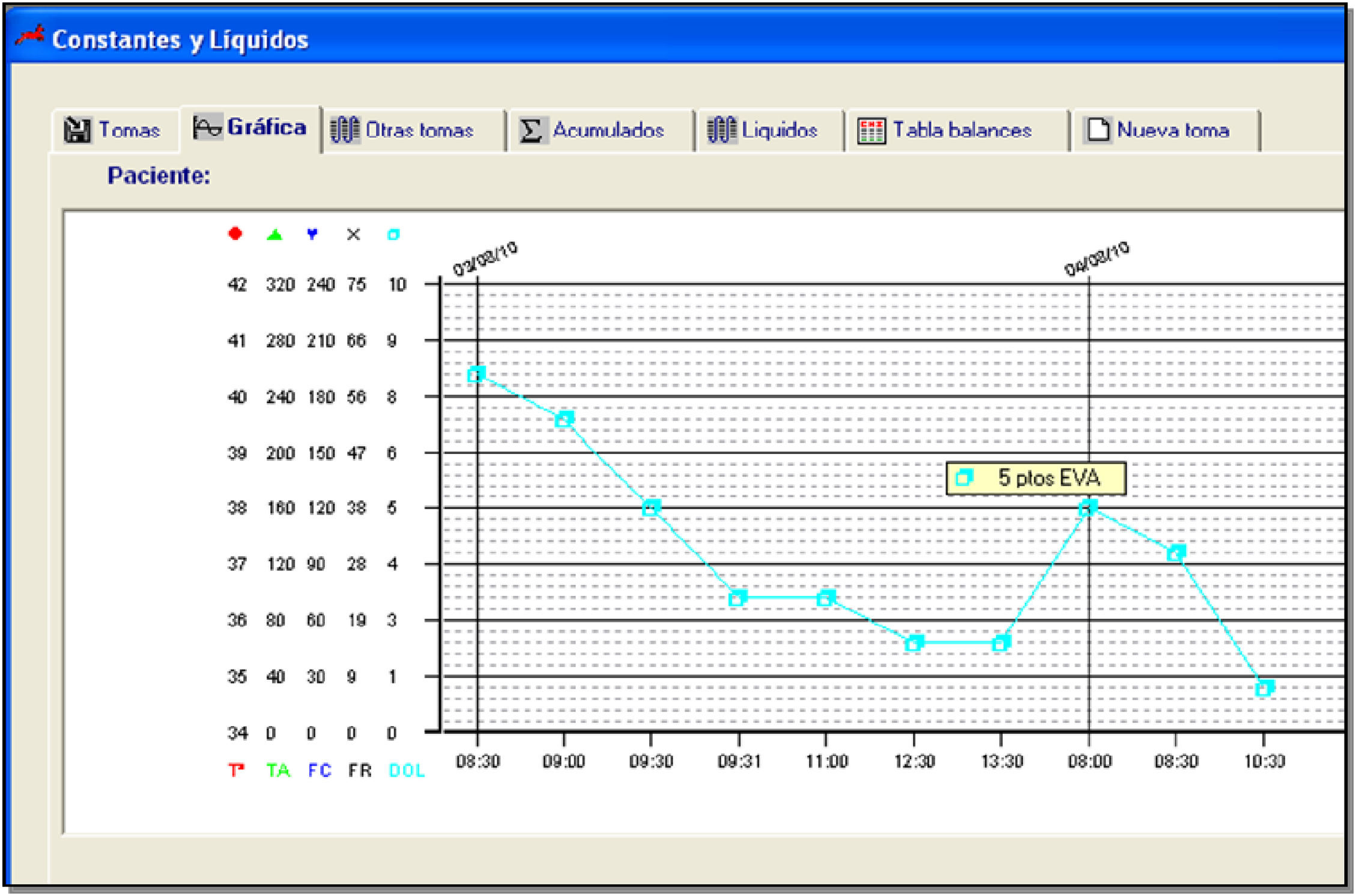
Task: Switch to the Tomas tab
Action: (x=129, y=130)
